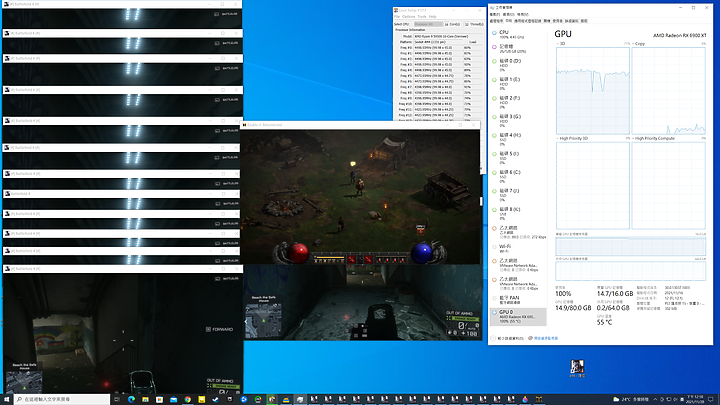The width and height of the screenshot is (720, 405).
Task: Switch to 應用程式歷程記錄 (App history) tab
Action: point(528,21)
